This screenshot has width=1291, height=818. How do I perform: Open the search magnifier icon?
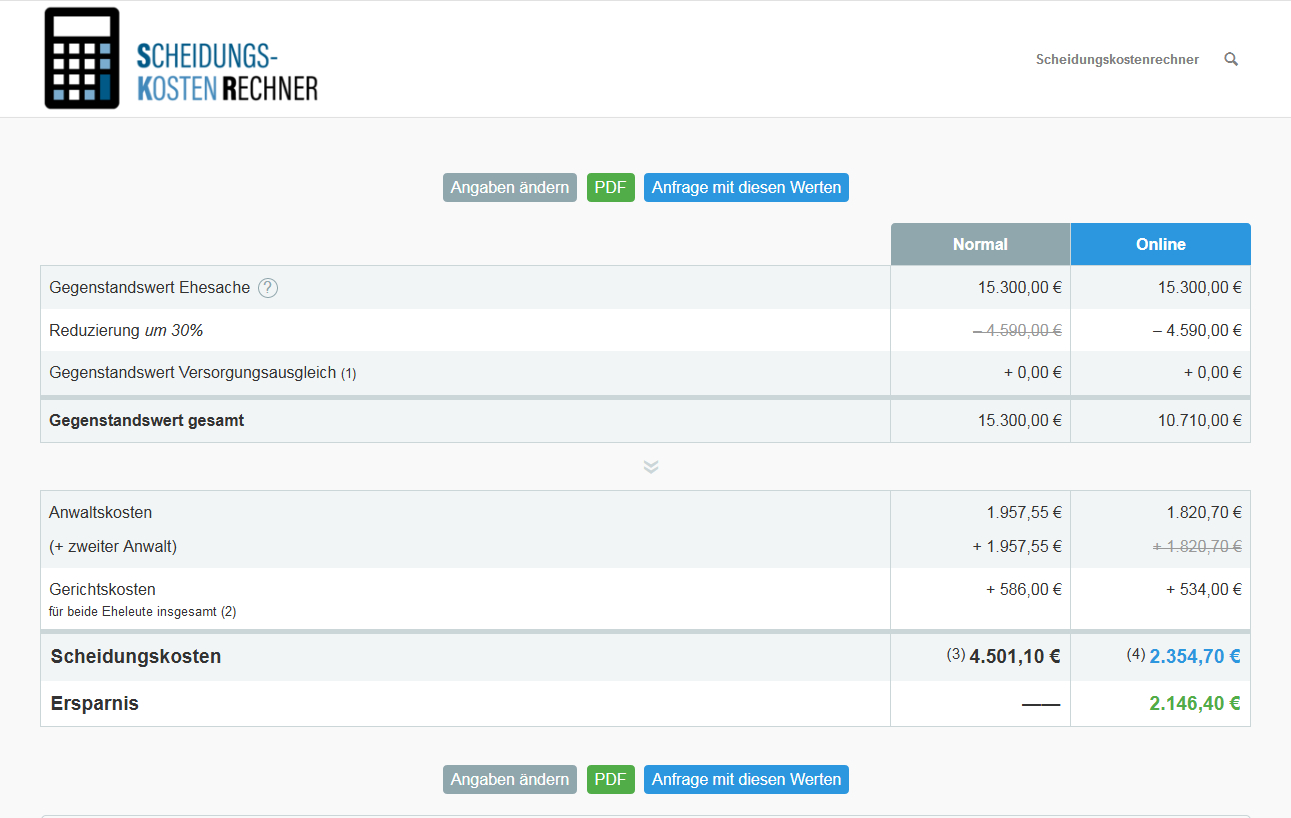tap(1231, 59)
